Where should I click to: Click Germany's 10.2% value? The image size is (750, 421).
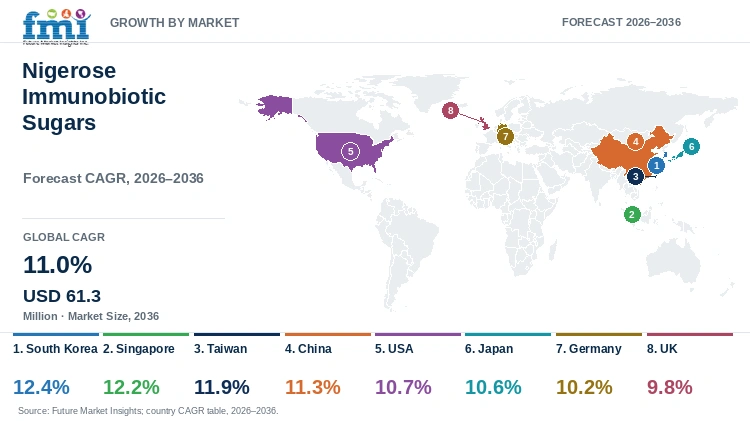[584, 387]
